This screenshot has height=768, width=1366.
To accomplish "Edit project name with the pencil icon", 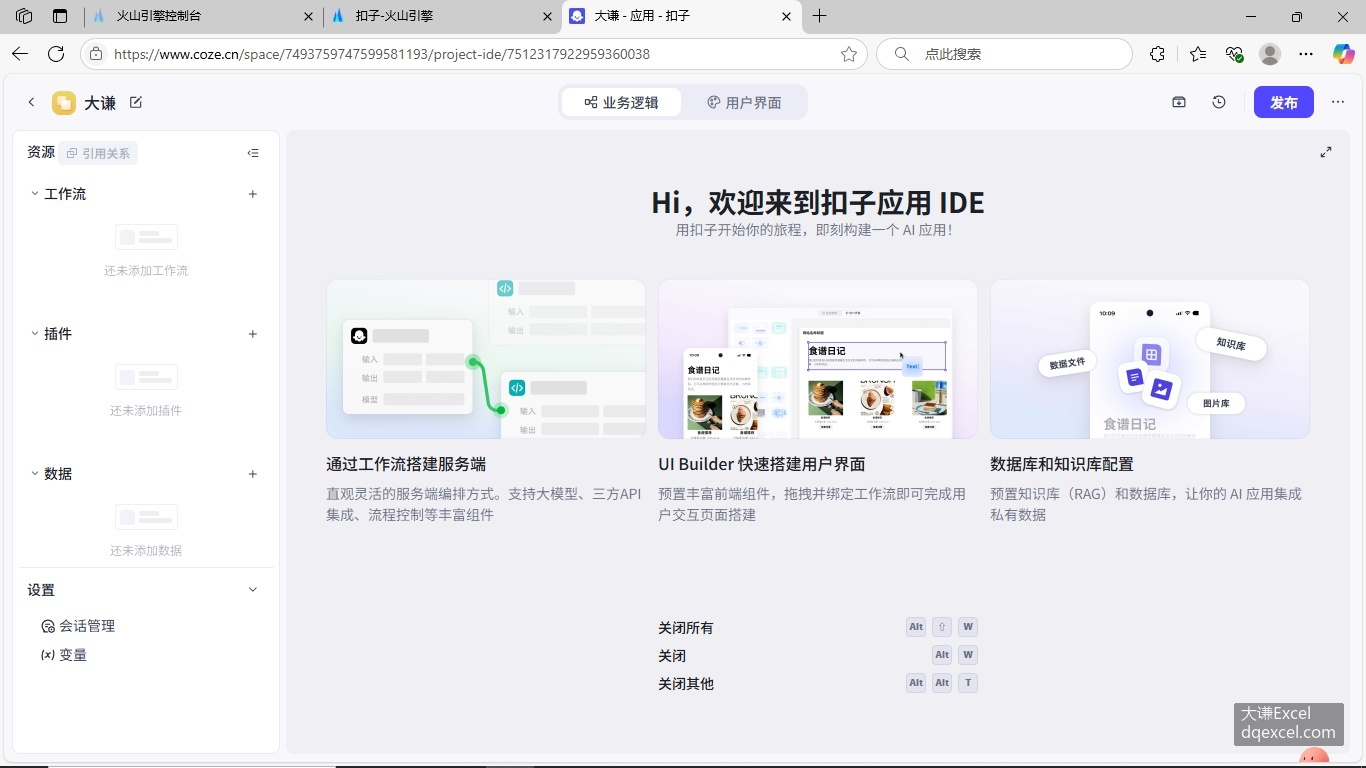I will tap(136, 102).
